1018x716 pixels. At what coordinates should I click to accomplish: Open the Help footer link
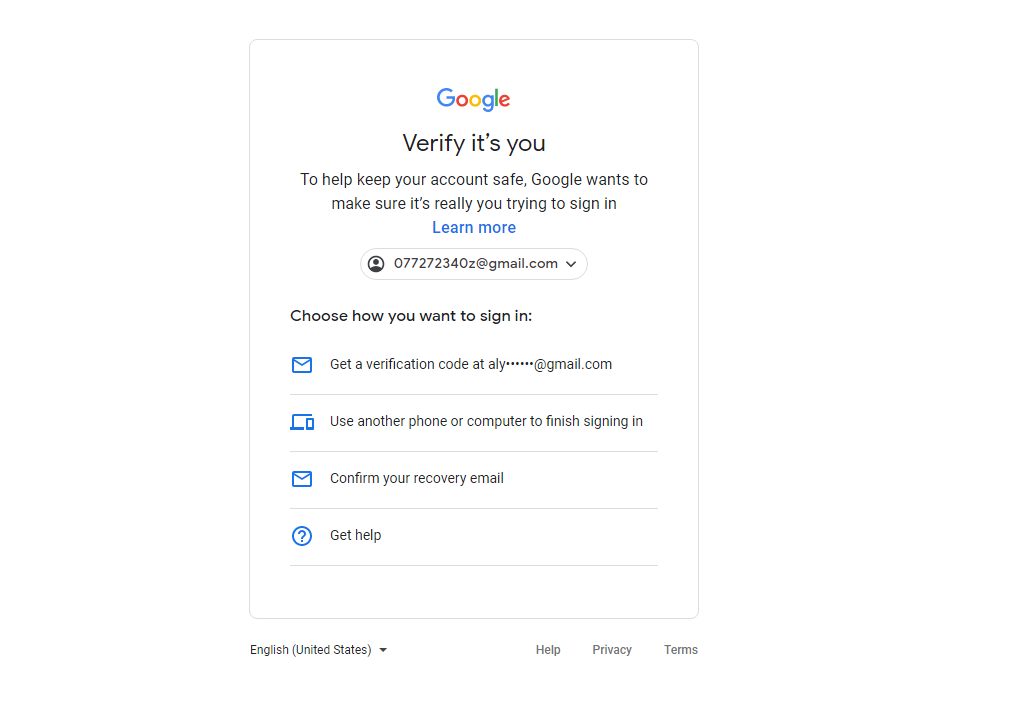pyautogui.click(x=548, y=650)
